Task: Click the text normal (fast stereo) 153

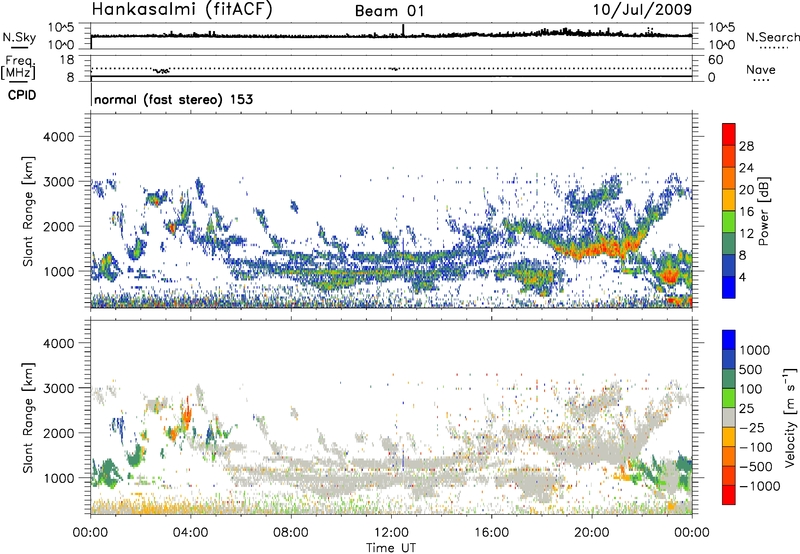Action: coord(173,99)
